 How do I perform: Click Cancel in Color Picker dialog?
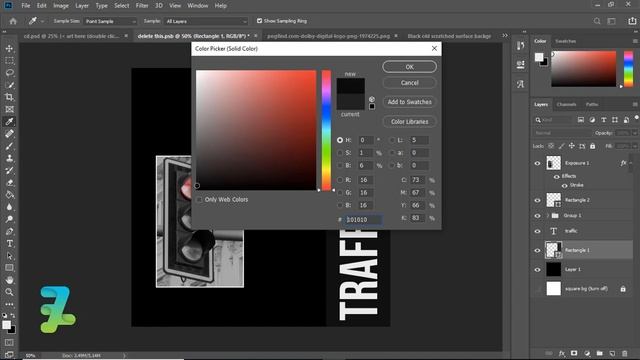409,83
